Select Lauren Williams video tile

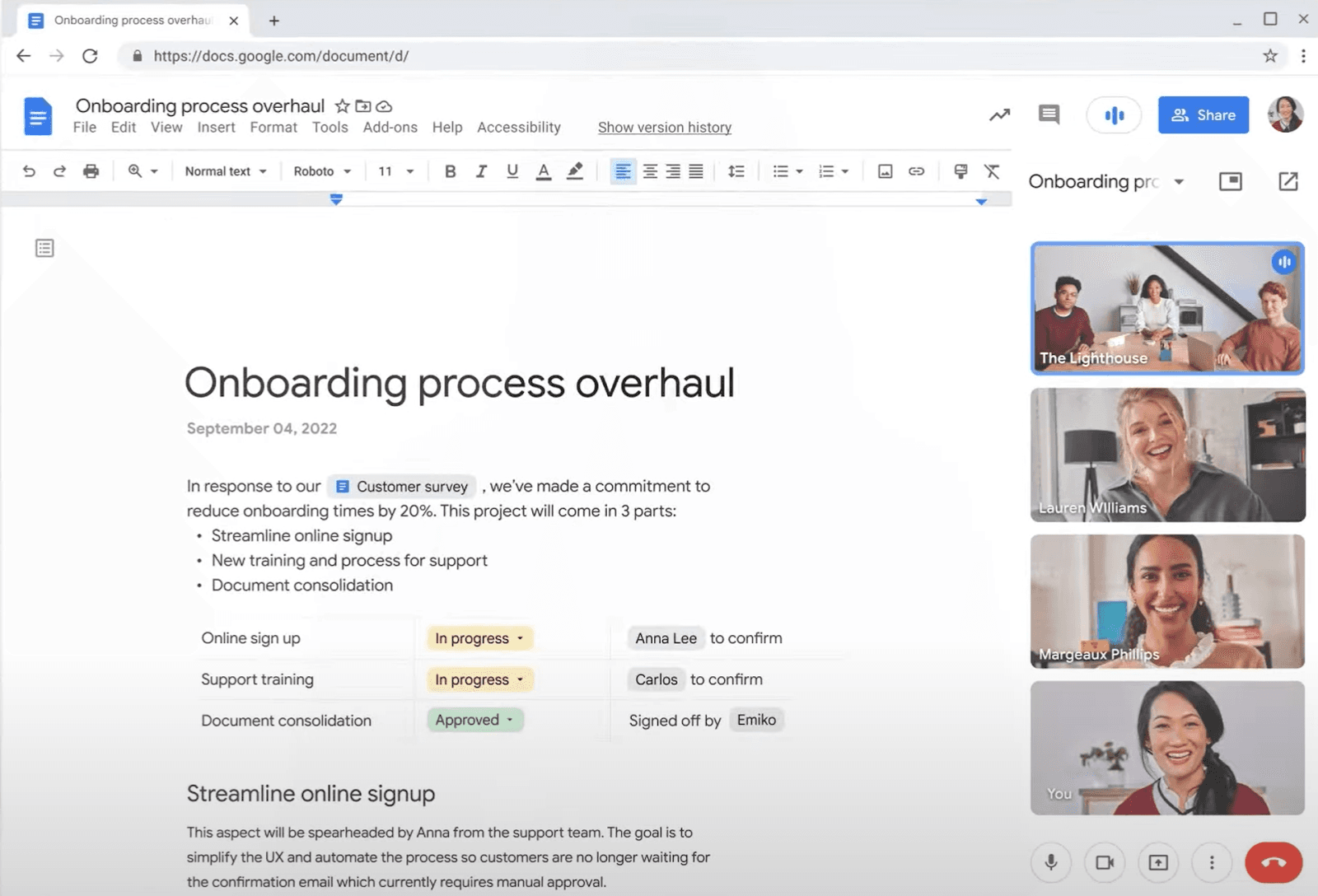(x=1167, y=455)
